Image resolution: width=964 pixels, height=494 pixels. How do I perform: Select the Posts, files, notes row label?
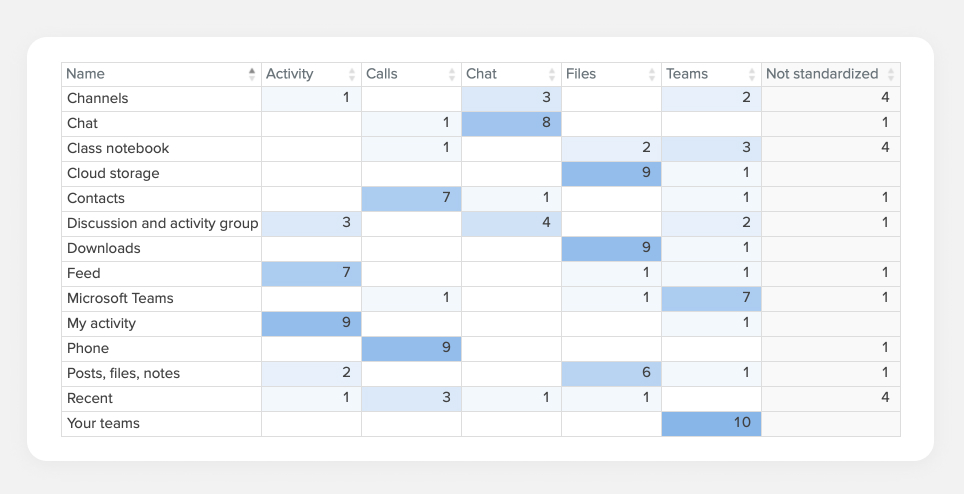[x=123, y=374]
